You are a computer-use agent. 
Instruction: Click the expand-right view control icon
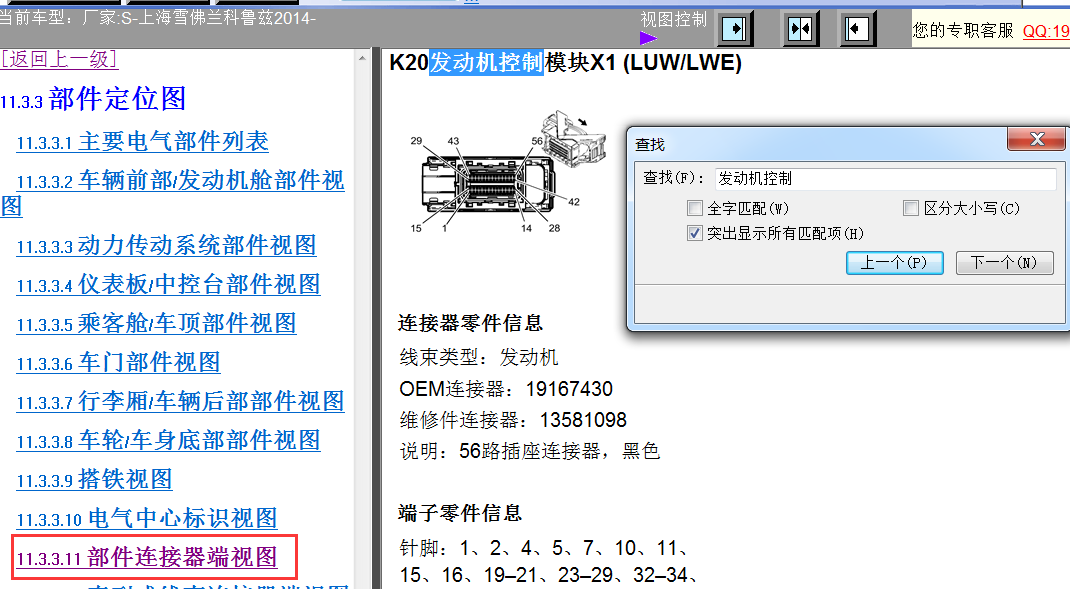pyautogui.click(x=737, y=29)
